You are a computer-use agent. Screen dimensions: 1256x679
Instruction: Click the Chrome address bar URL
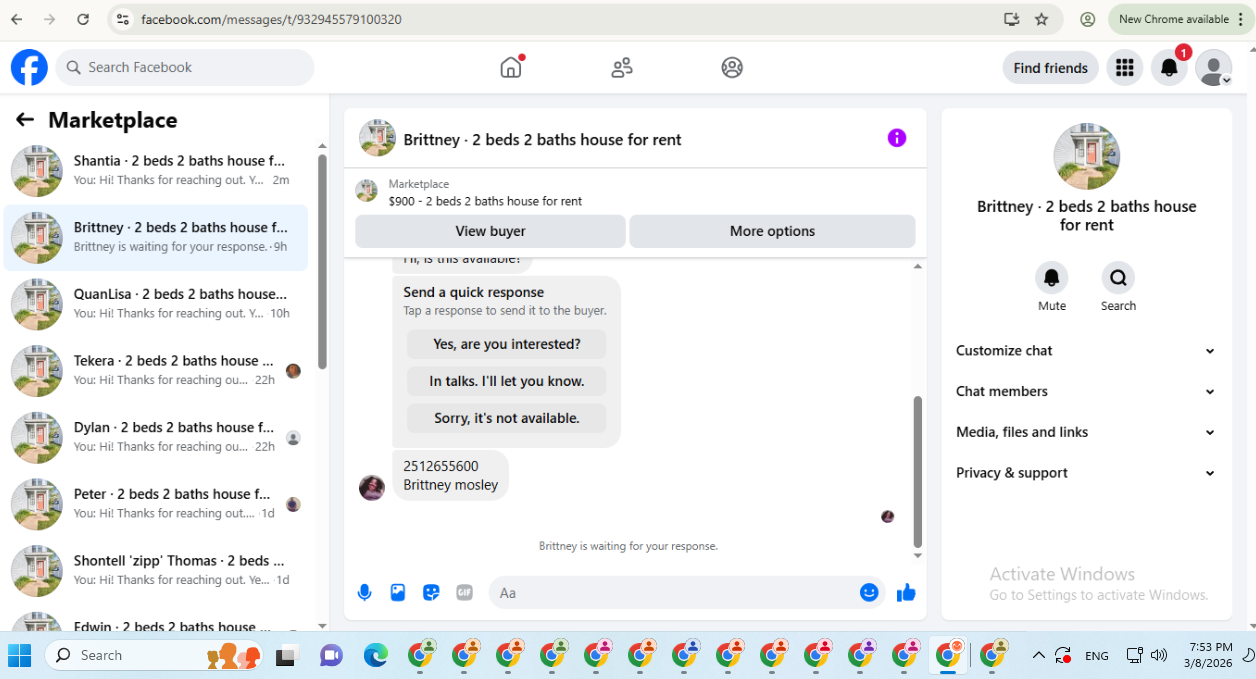[271, 19]
